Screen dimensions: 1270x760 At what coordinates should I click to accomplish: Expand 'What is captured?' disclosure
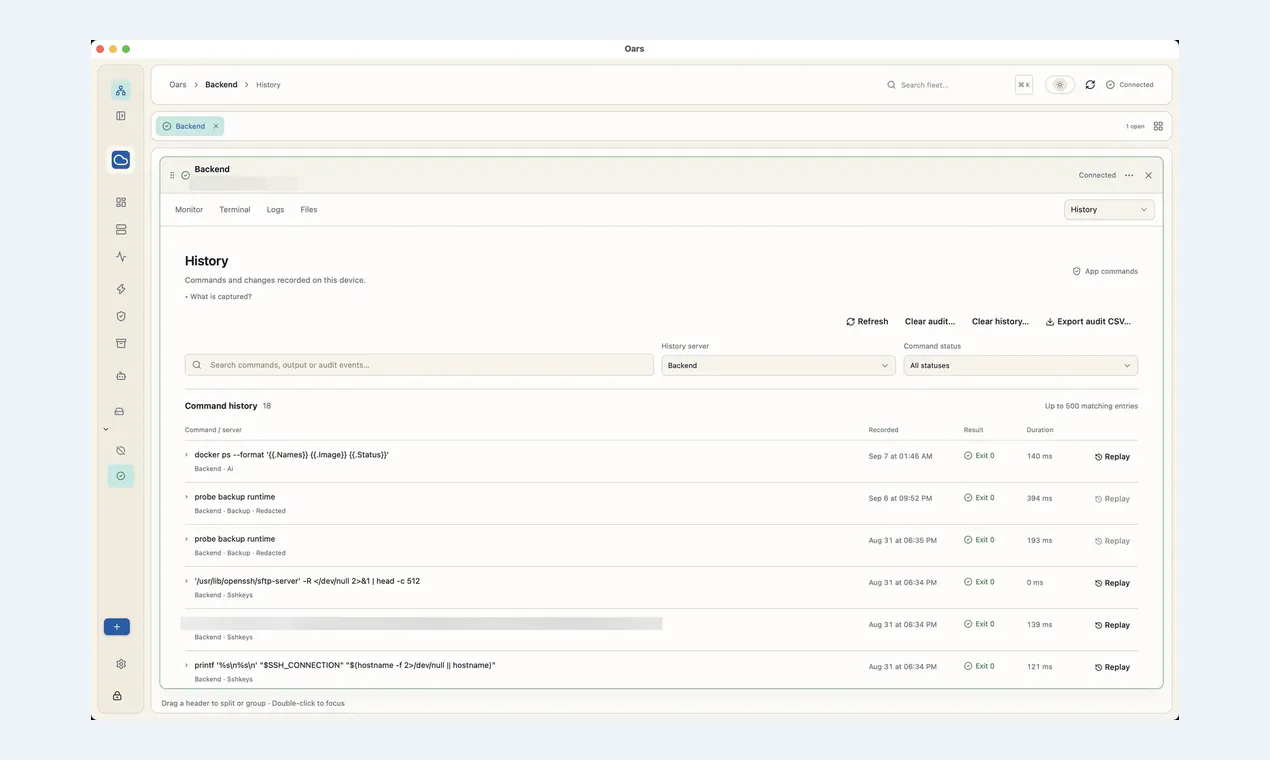click(219, 297)
